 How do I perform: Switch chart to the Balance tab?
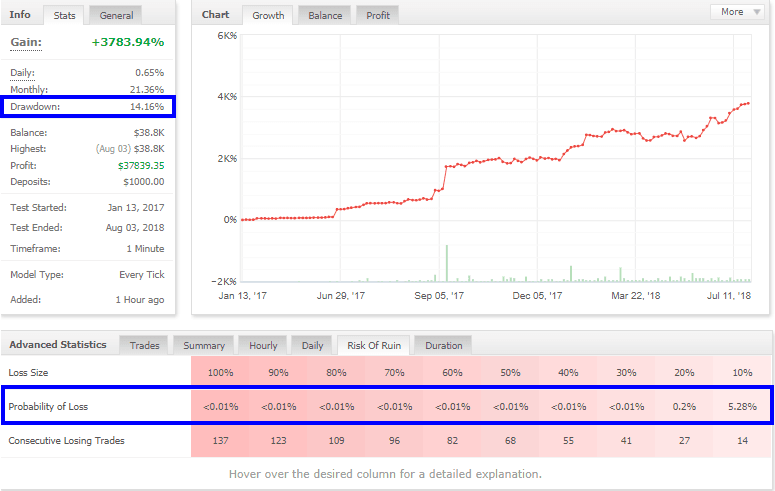(x=324, y=15)
